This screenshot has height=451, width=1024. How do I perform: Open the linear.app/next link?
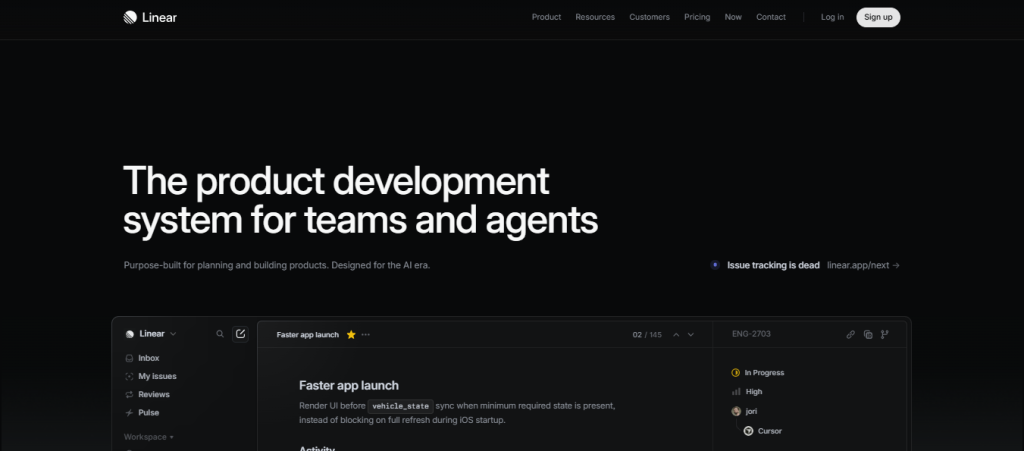click(863, 266)
